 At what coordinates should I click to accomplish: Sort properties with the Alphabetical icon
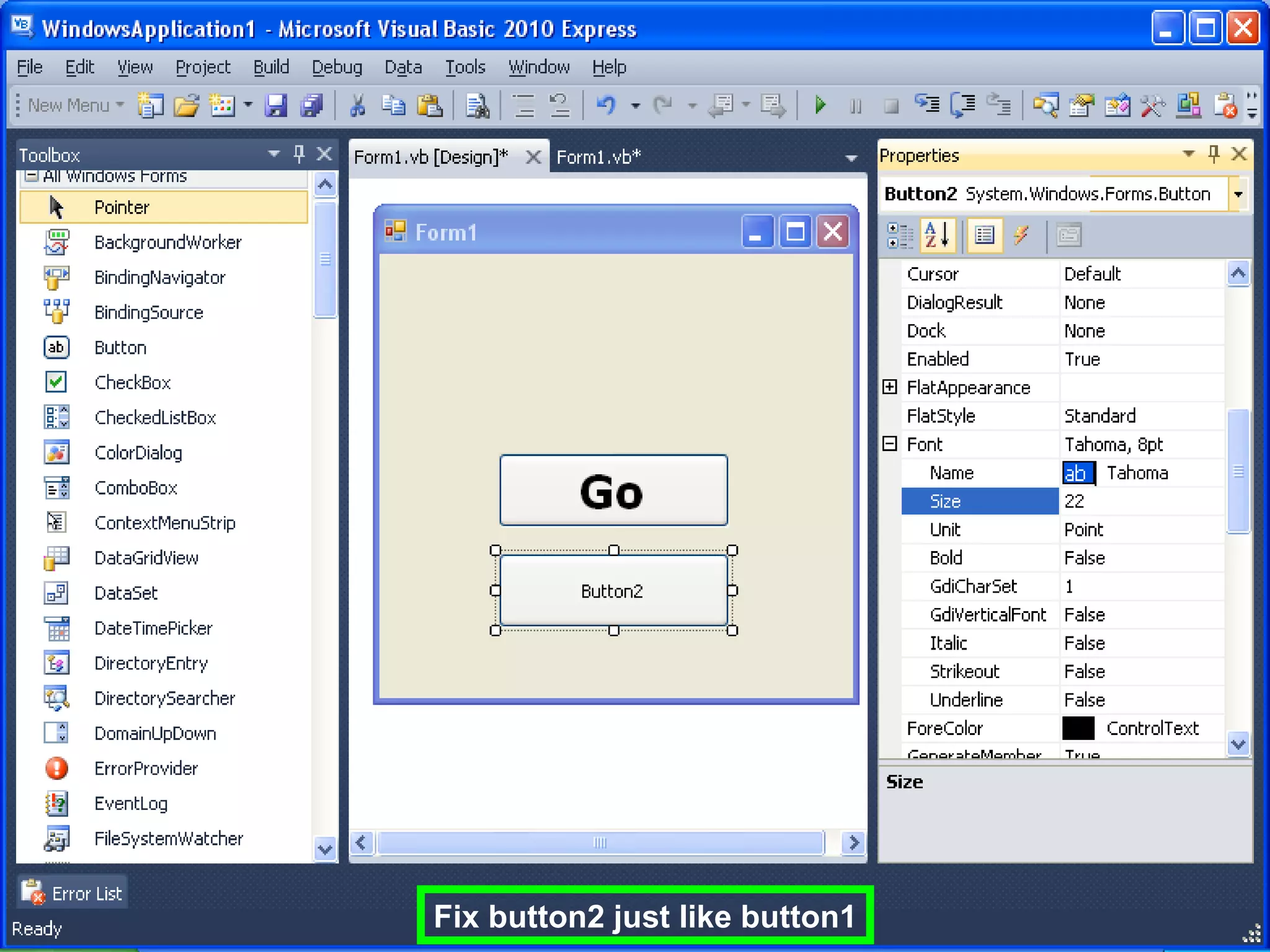936,236
